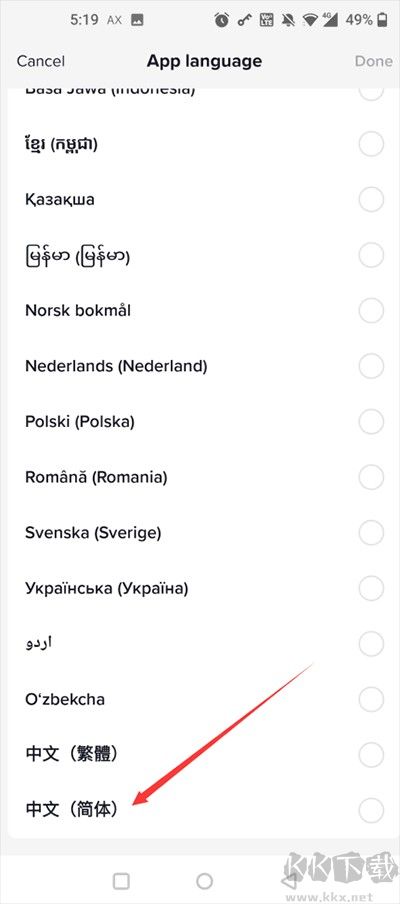Select the 中文（简体）radio button
The width and height of the screenshot is (400, 904).
click(371, 809)
